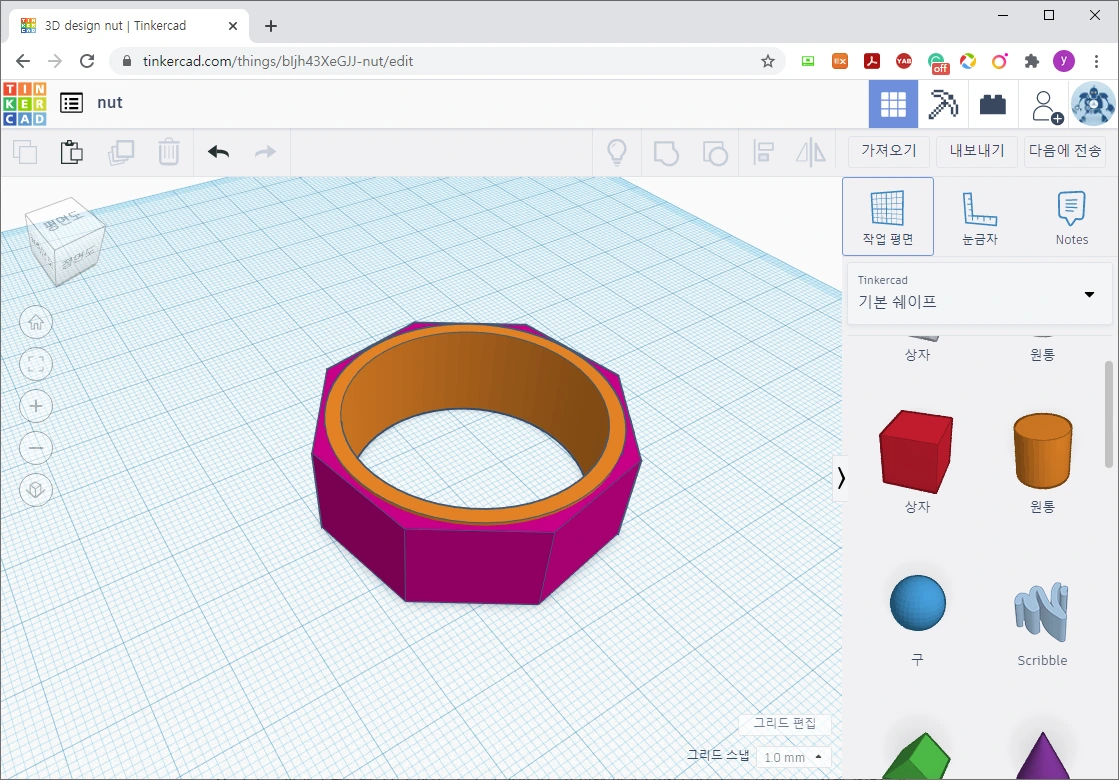
Task: Click the Align tool icon
Action: click(x=764, y=152)
